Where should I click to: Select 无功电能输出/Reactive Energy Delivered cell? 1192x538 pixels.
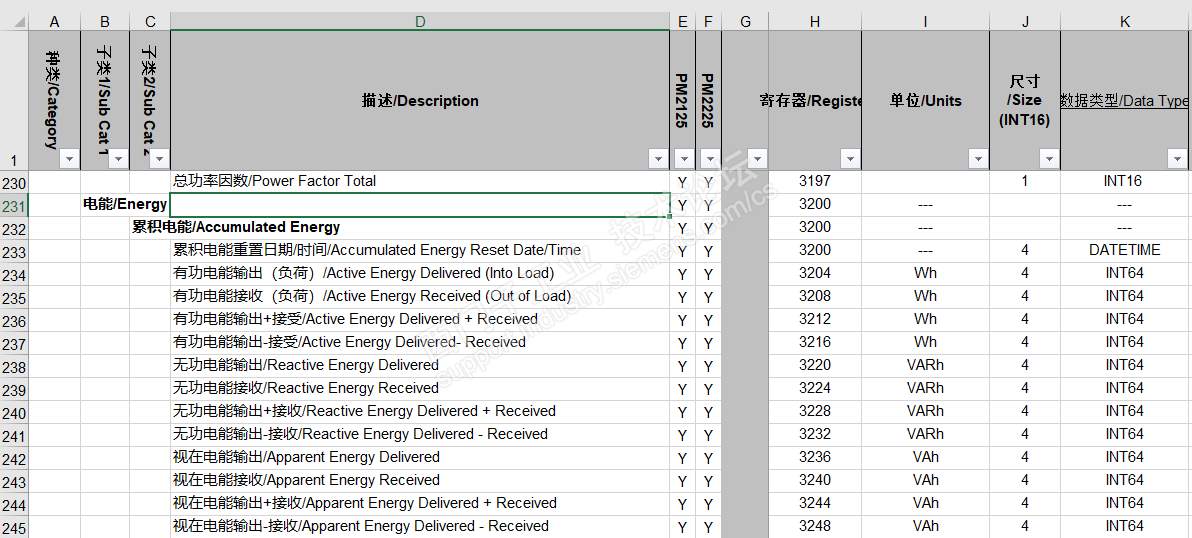point(420,365)
